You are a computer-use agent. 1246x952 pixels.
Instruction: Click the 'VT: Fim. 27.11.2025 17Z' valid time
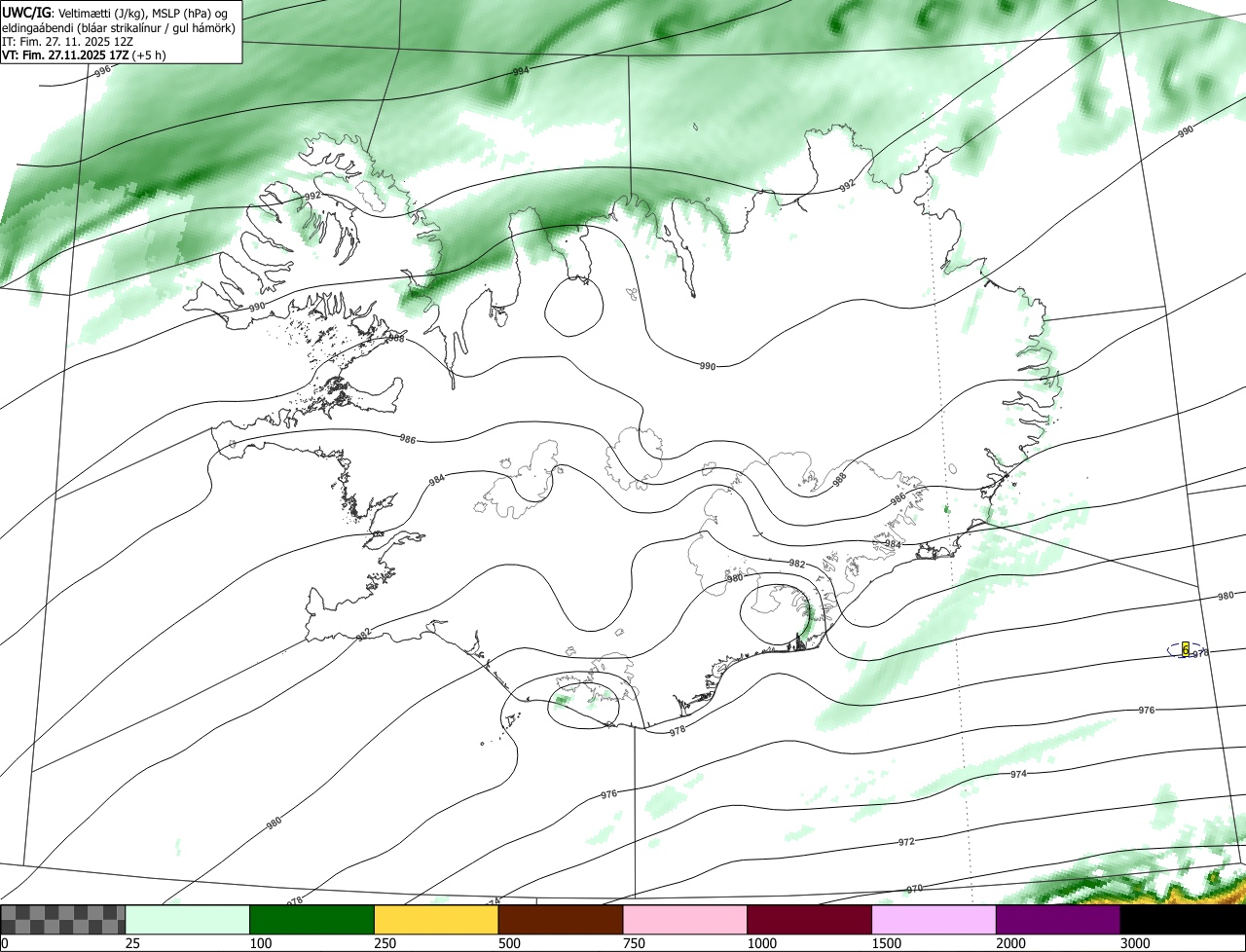pos(64,55)
